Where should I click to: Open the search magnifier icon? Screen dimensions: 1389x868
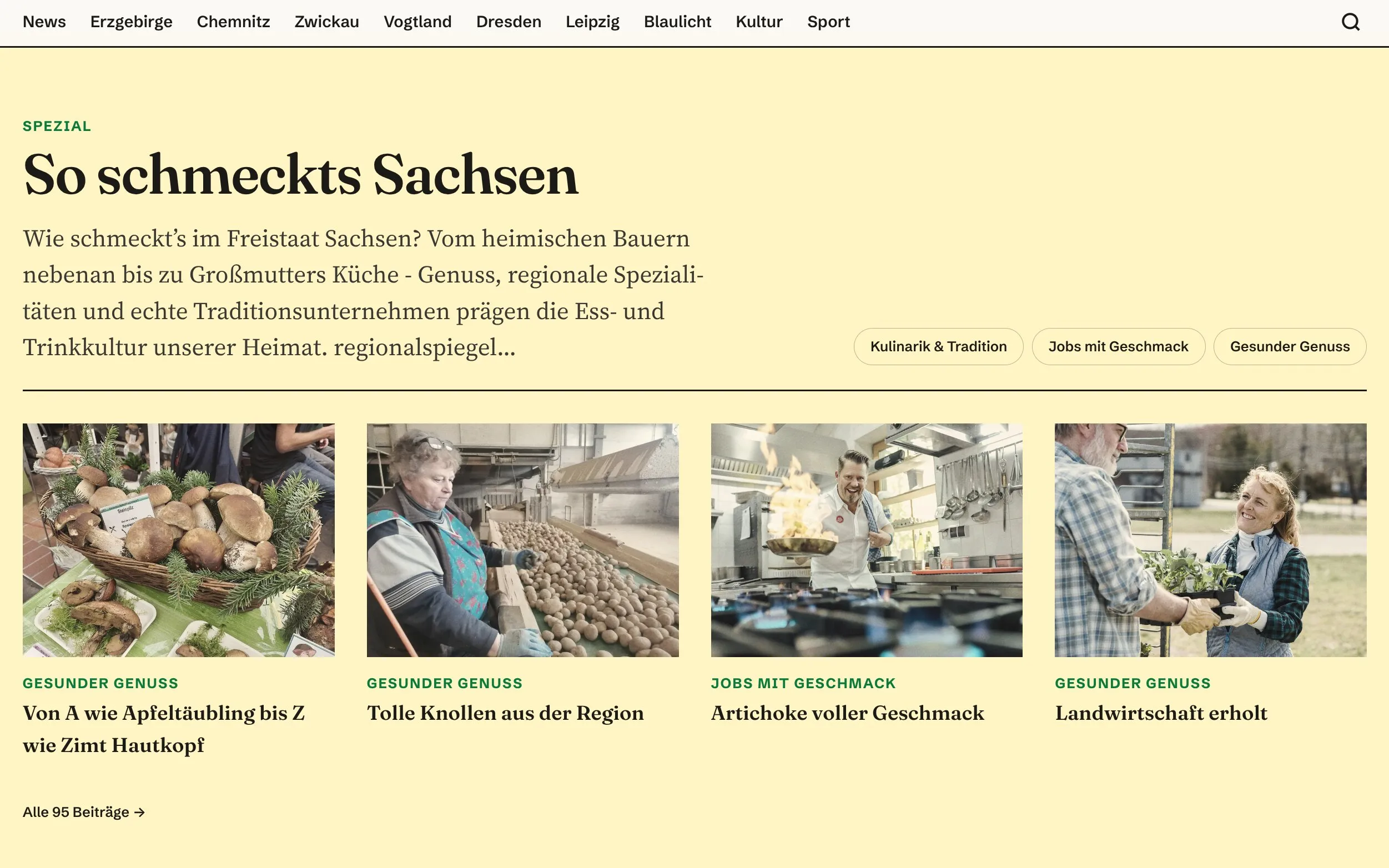point(1351,22)
